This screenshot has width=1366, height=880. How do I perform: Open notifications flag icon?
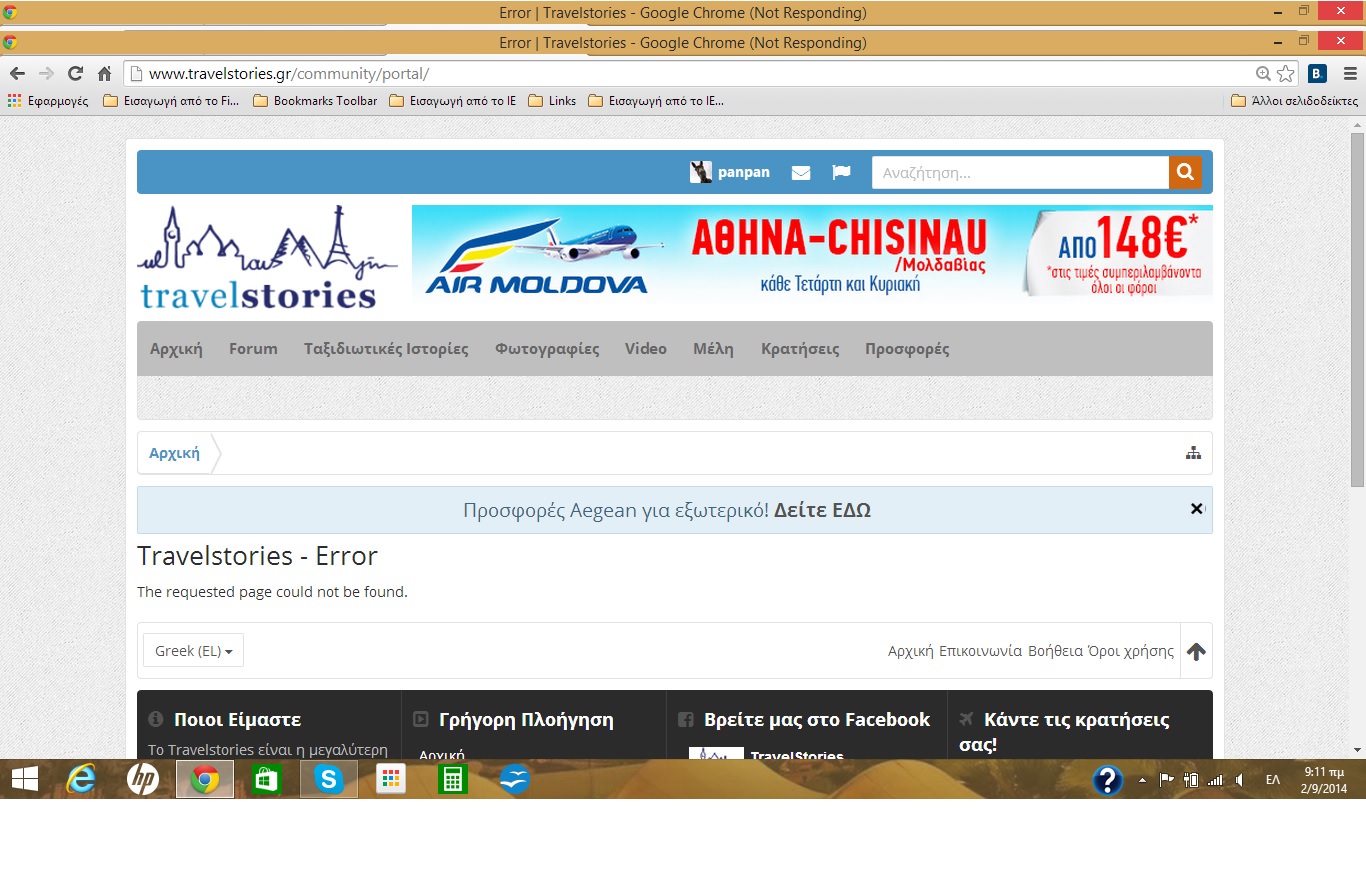click(842, 172)
